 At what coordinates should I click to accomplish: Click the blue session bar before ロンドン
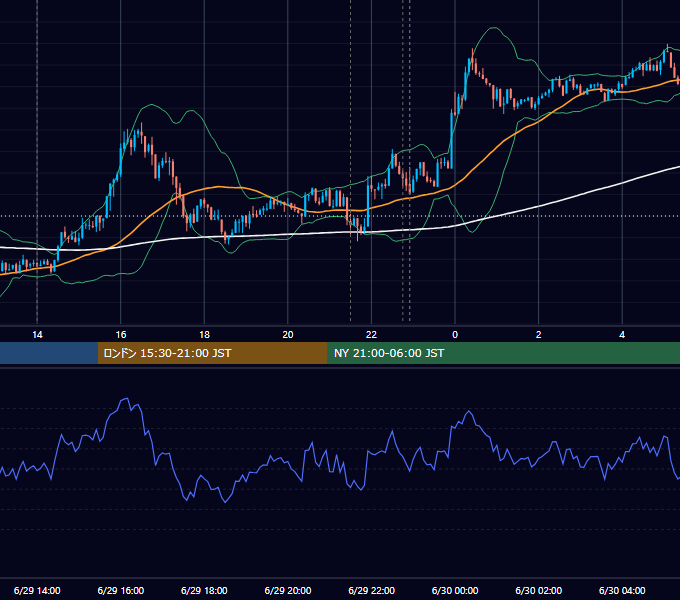pos(49,353)
